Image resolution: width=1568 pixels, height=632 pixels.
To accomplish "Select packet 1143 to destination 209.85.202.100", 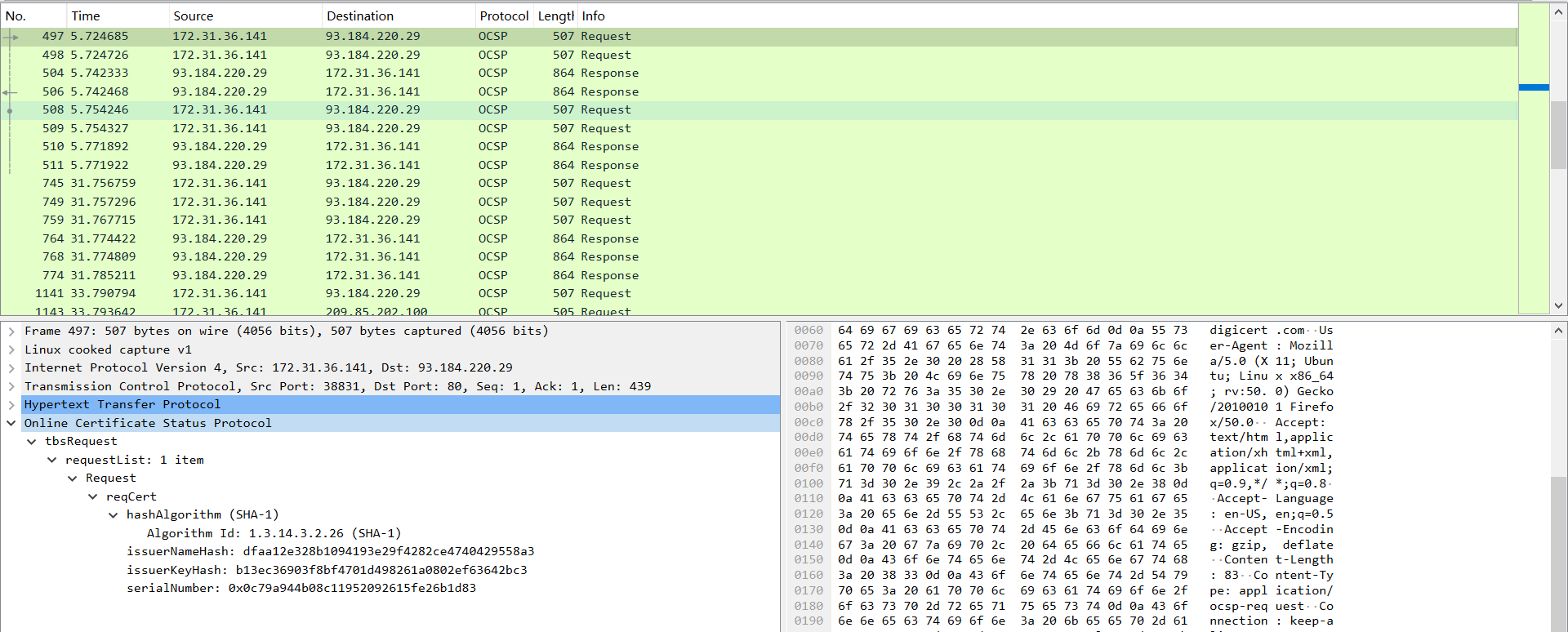I will coord(759,309).
